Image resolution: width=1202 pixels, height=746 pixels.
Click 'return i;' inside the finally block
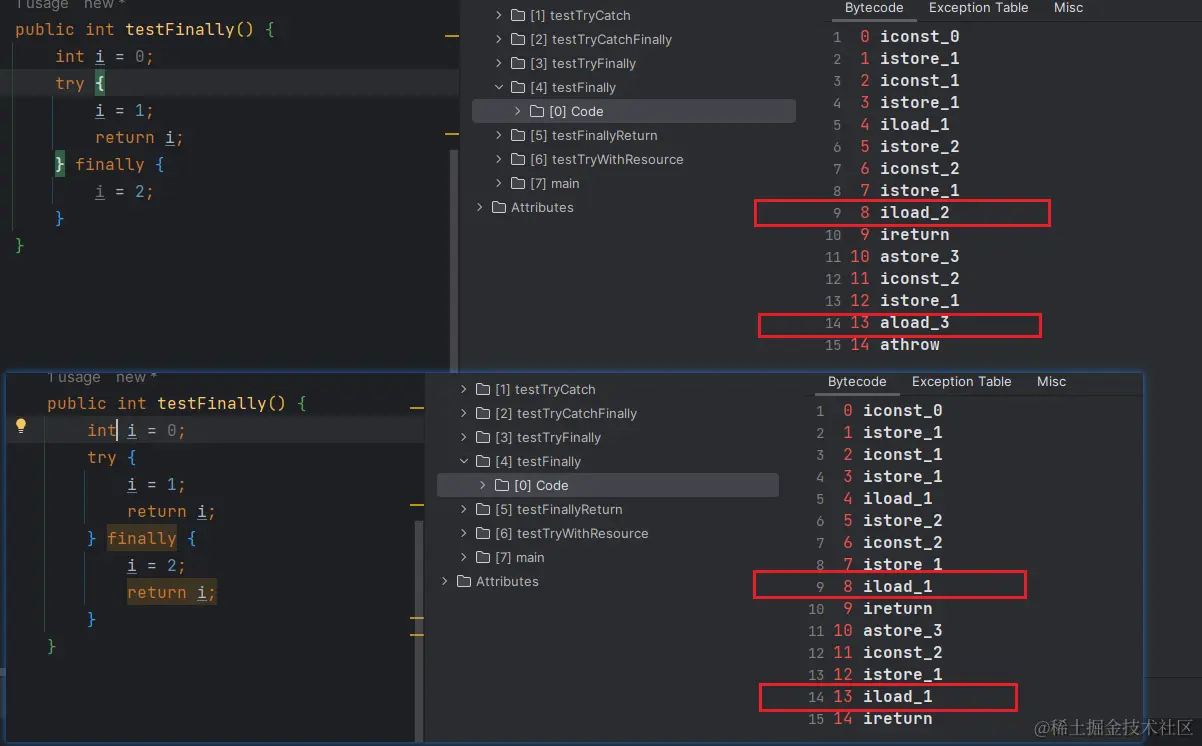click(171, 592)
